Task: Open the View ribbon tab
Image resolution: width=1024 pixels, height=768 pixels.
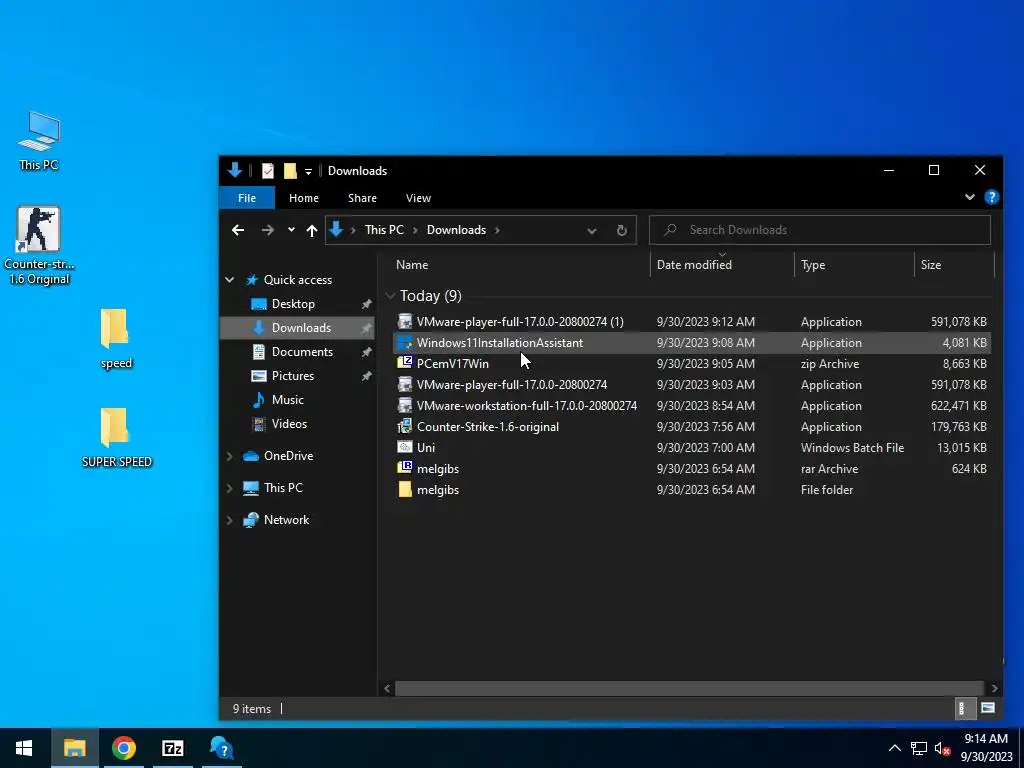Action: coord(418,198)
